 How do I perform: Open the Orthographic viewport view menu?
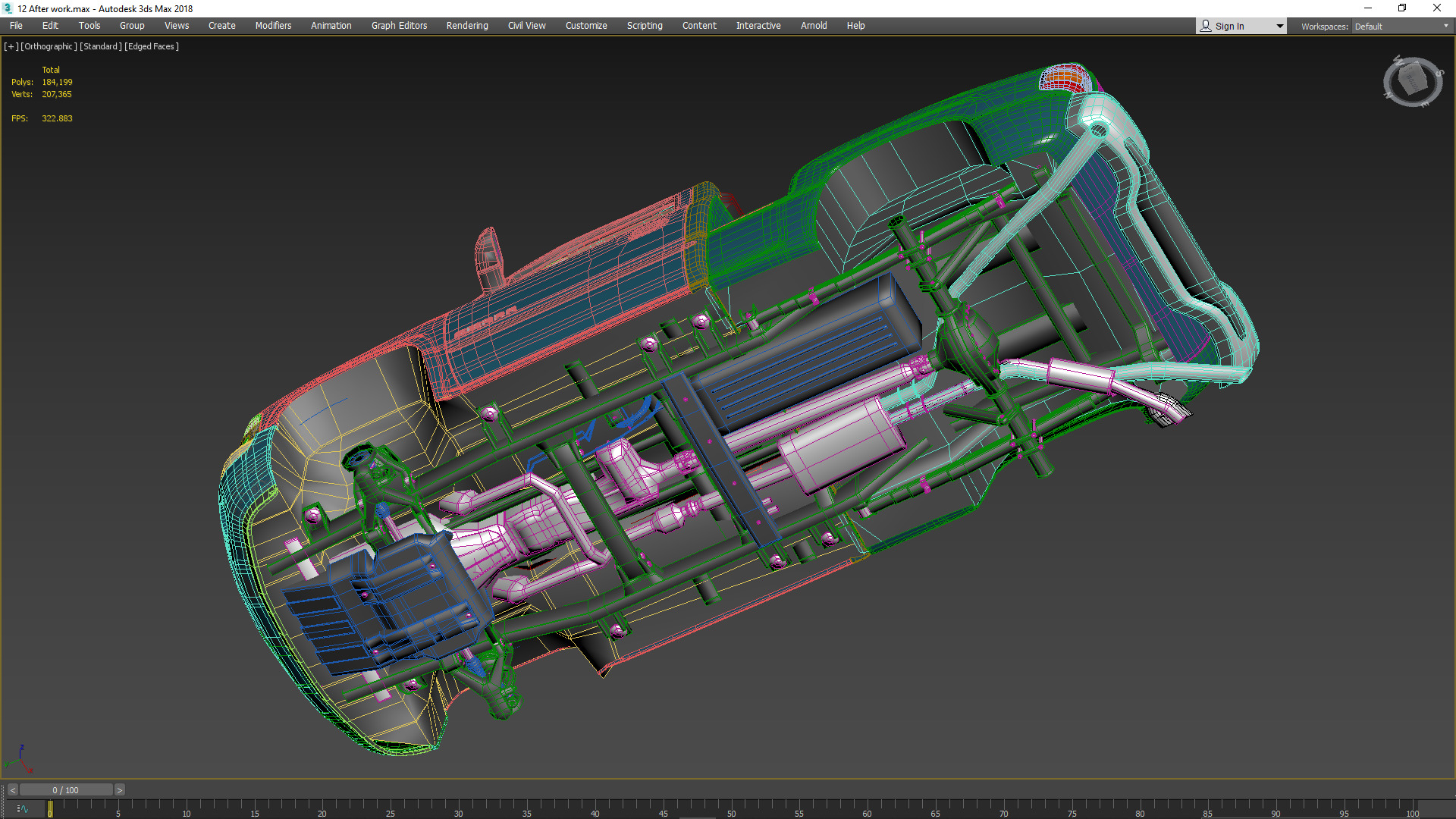49,46
